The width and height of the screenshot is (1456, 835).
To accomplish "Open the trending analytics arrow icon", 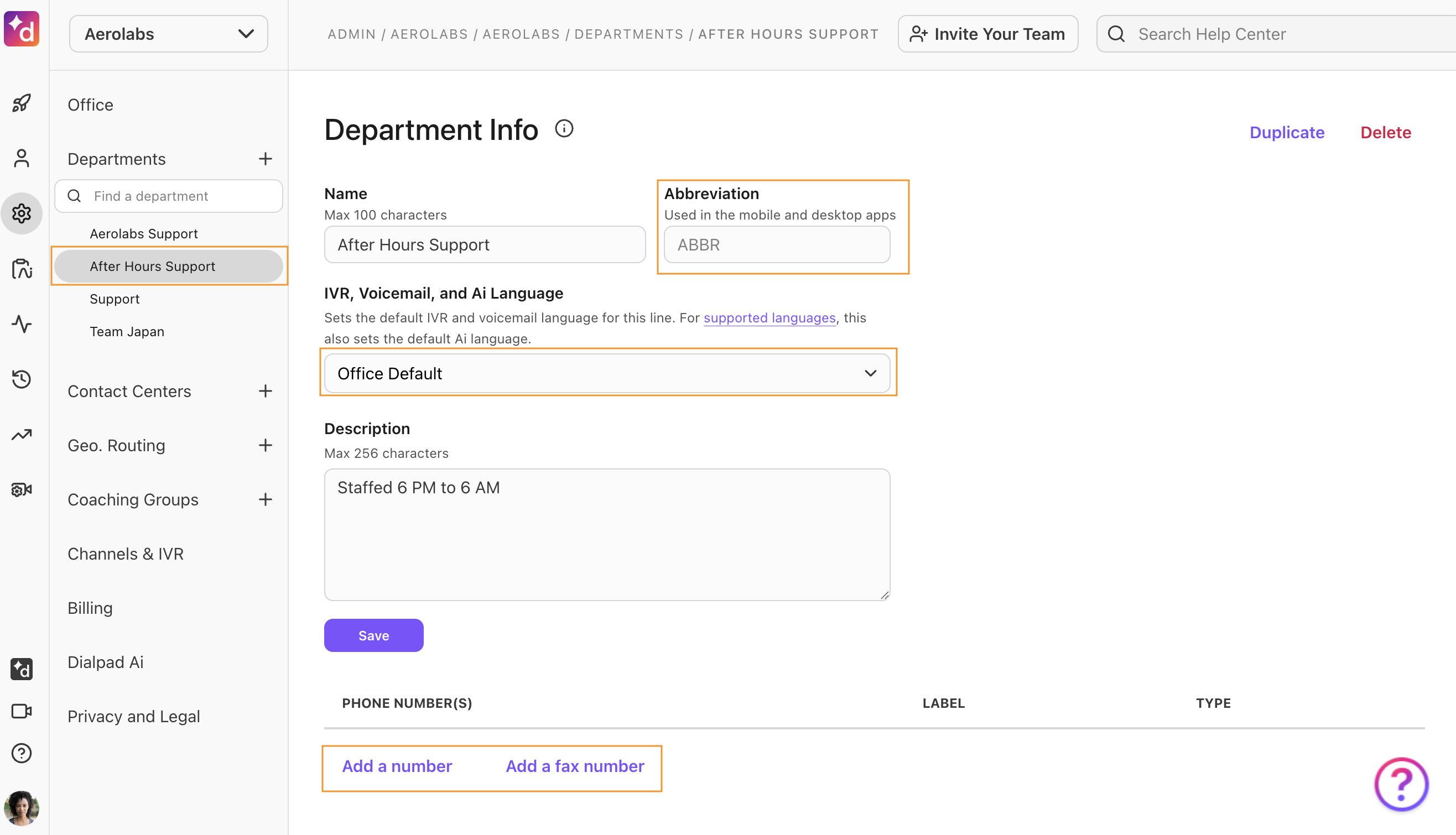I will point(22,435).
